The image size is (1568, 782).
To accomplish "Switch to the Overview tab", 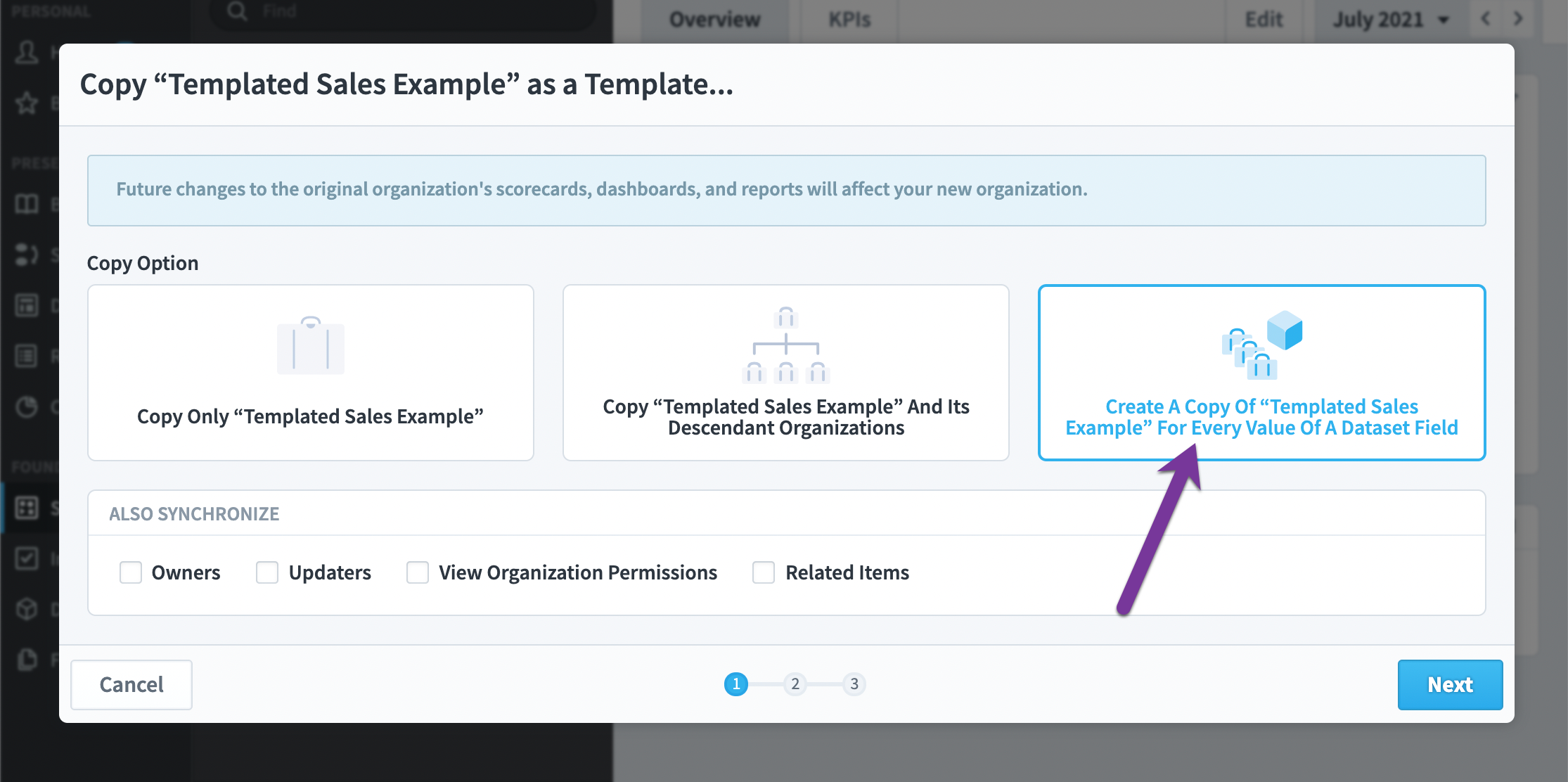I will [714, 20].
